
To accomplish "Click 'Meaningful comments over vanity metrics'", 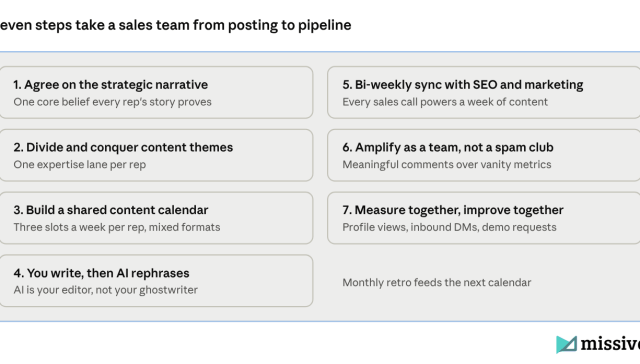I will [447, 164].
